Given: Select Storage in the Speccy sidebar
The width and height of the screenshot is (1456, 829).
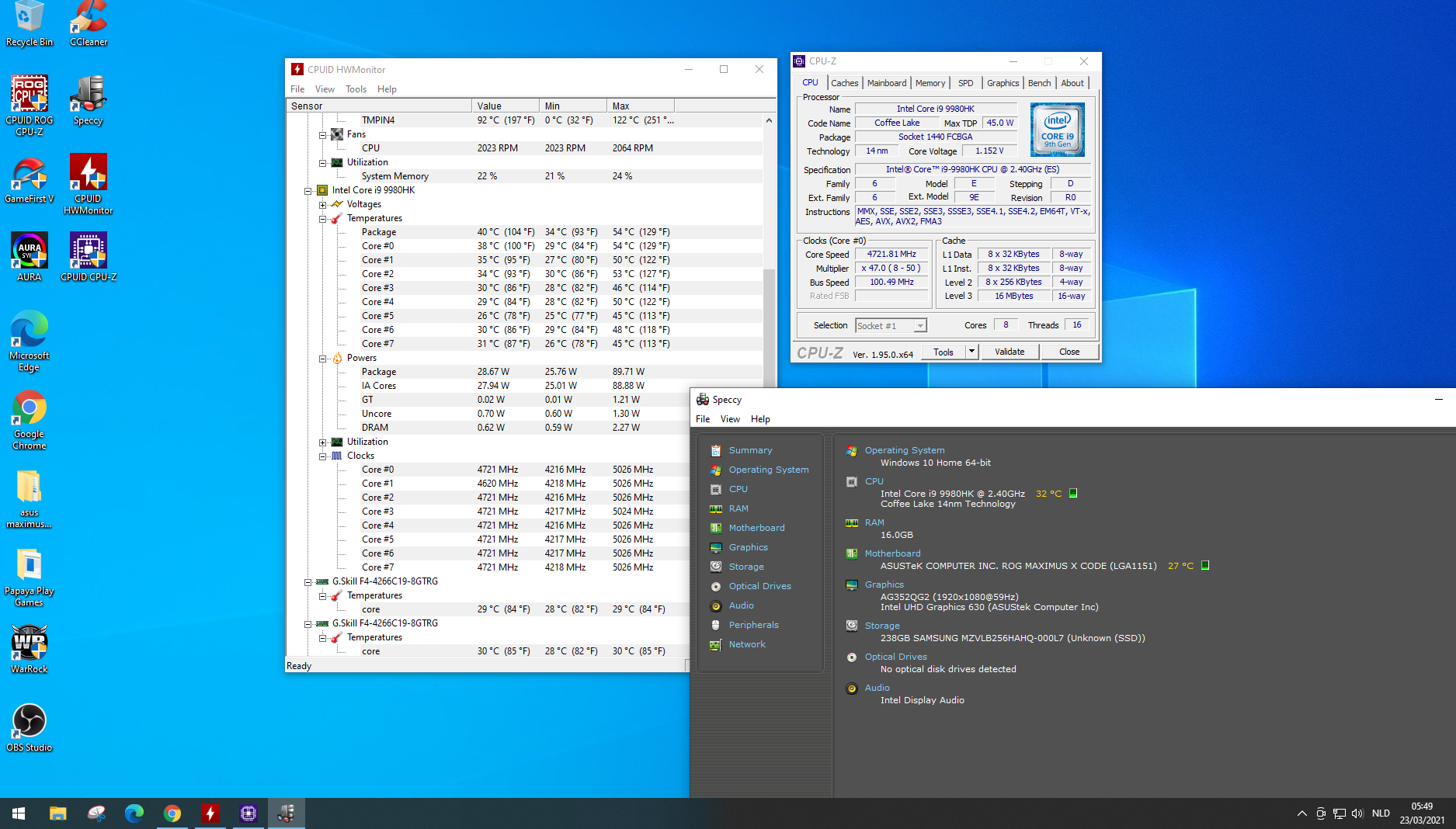Looking at the screenshot, I should click(746, 567).
